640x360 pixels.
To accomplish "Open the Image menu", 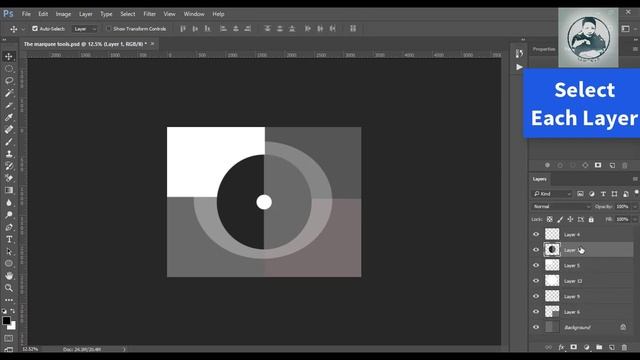I will point(63,14).
